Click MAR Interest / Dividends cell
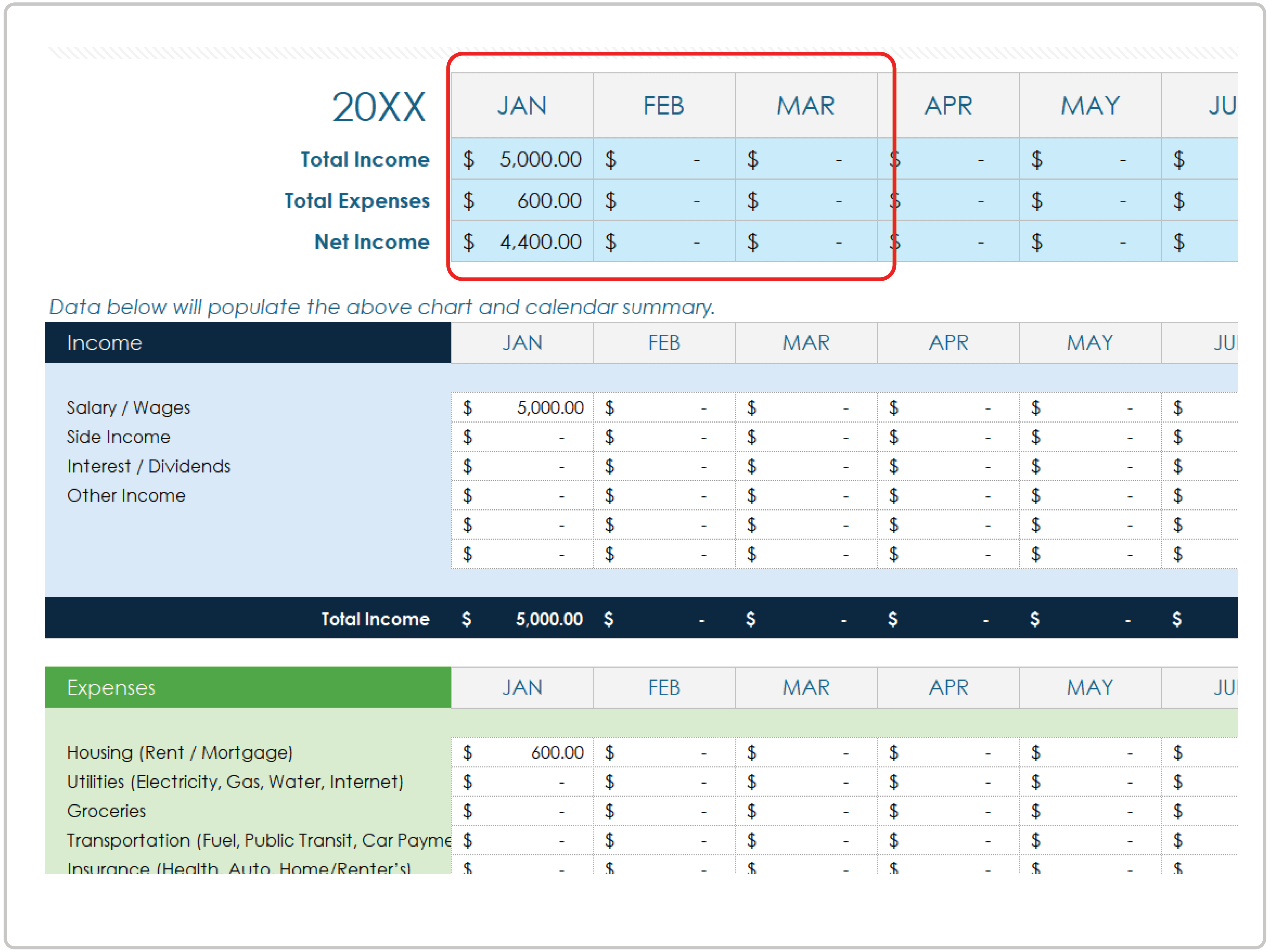The height and width of the screenshot is (952, 1270). (805, 466)
